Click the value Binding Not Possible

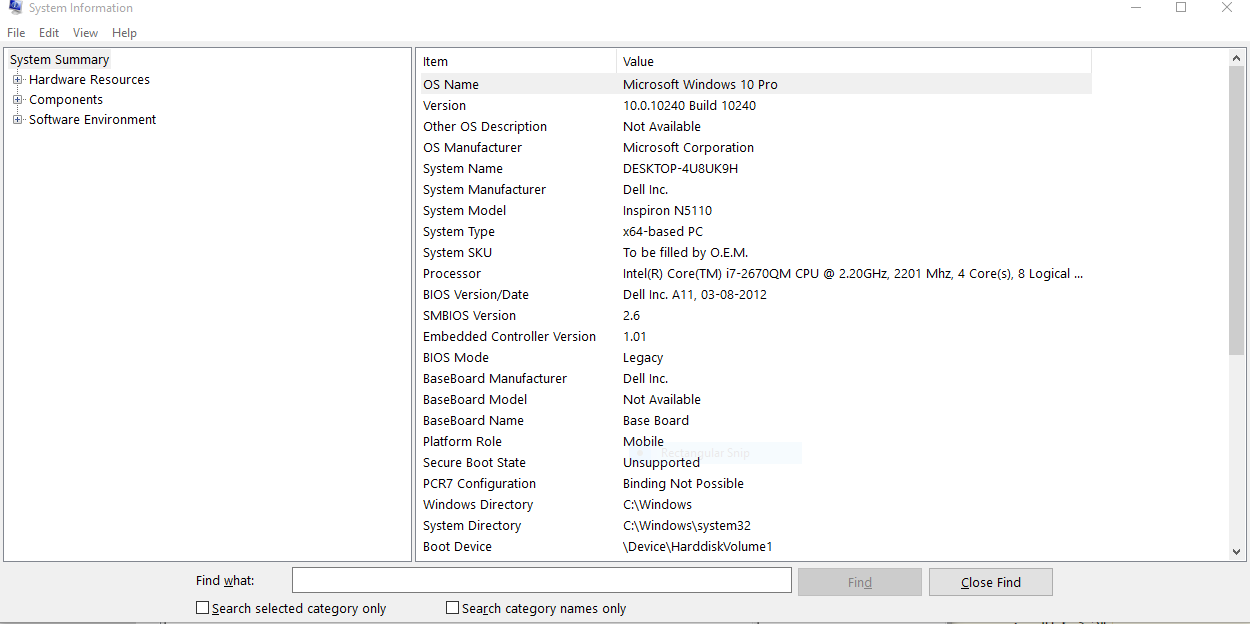coord(683,484)
